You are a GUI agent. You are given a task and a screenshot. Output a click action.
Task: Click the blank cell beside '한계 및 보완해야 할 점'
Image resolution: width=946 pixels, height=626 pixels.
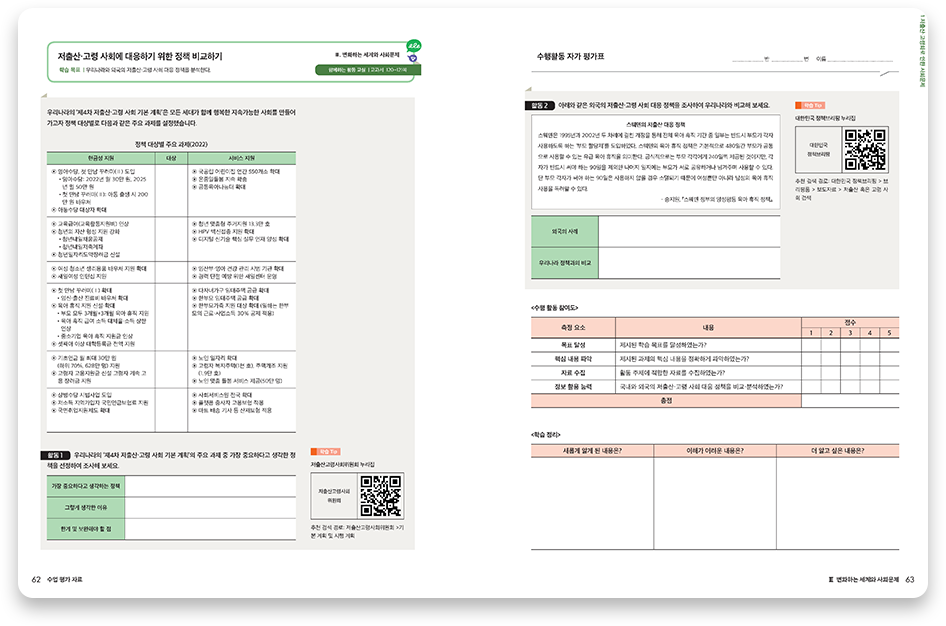210,529
